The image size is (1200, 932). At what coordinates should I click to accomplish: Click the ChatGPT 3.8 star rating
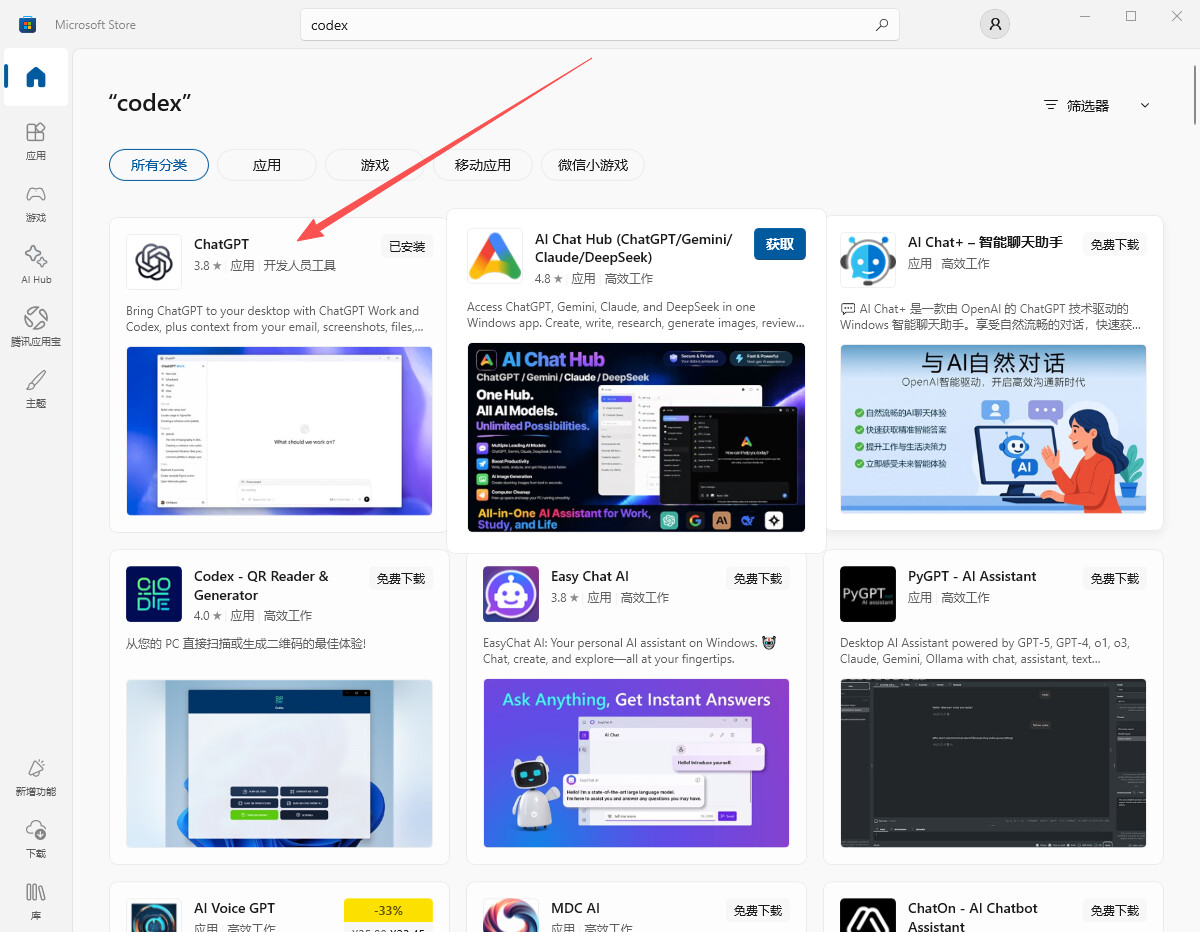click(x=208, y=266)
